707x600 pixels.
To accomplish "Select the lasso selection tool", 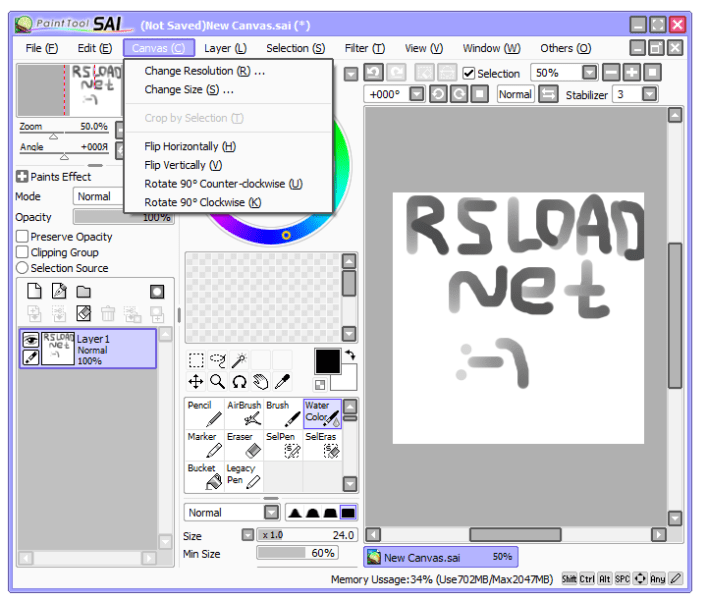I will point(218,361).
